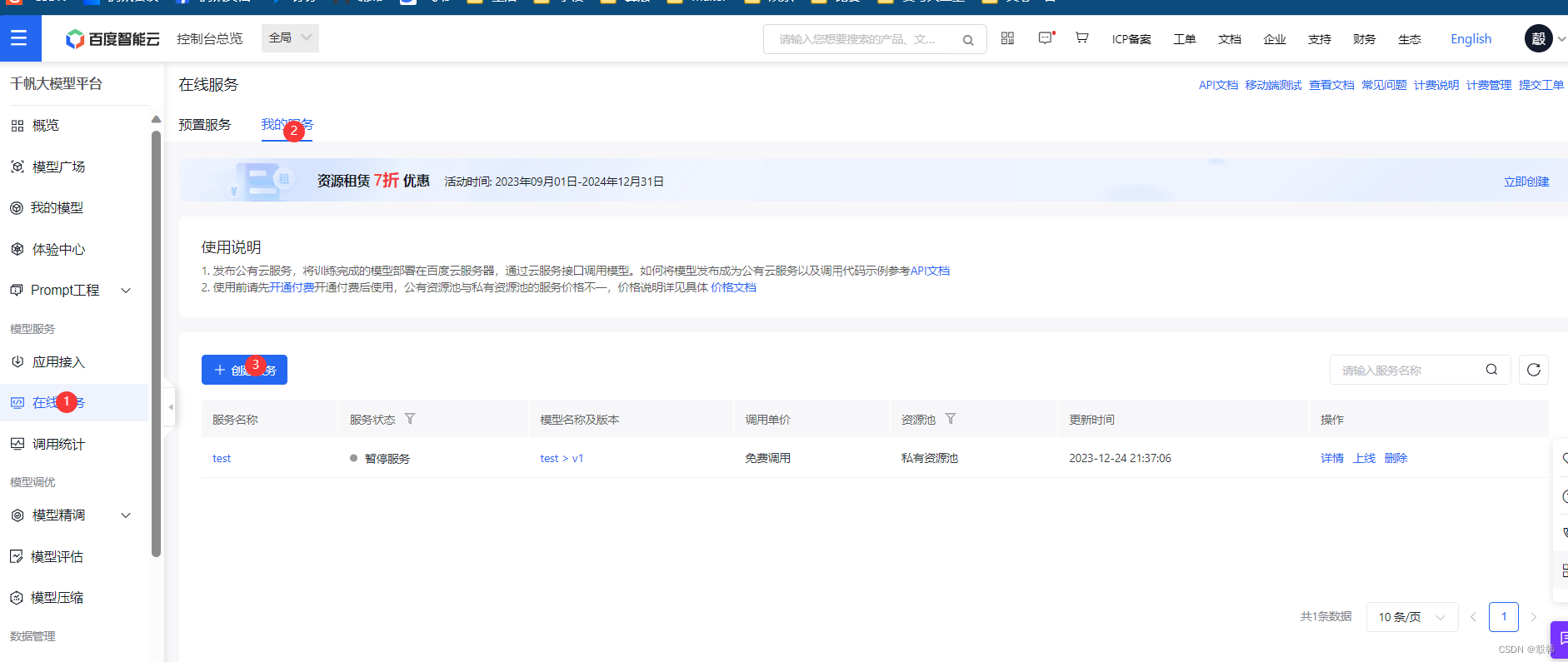This screenshot has height=662, width=1568.
Task: Open the message notifications icon
Action: coord(1046,38)
